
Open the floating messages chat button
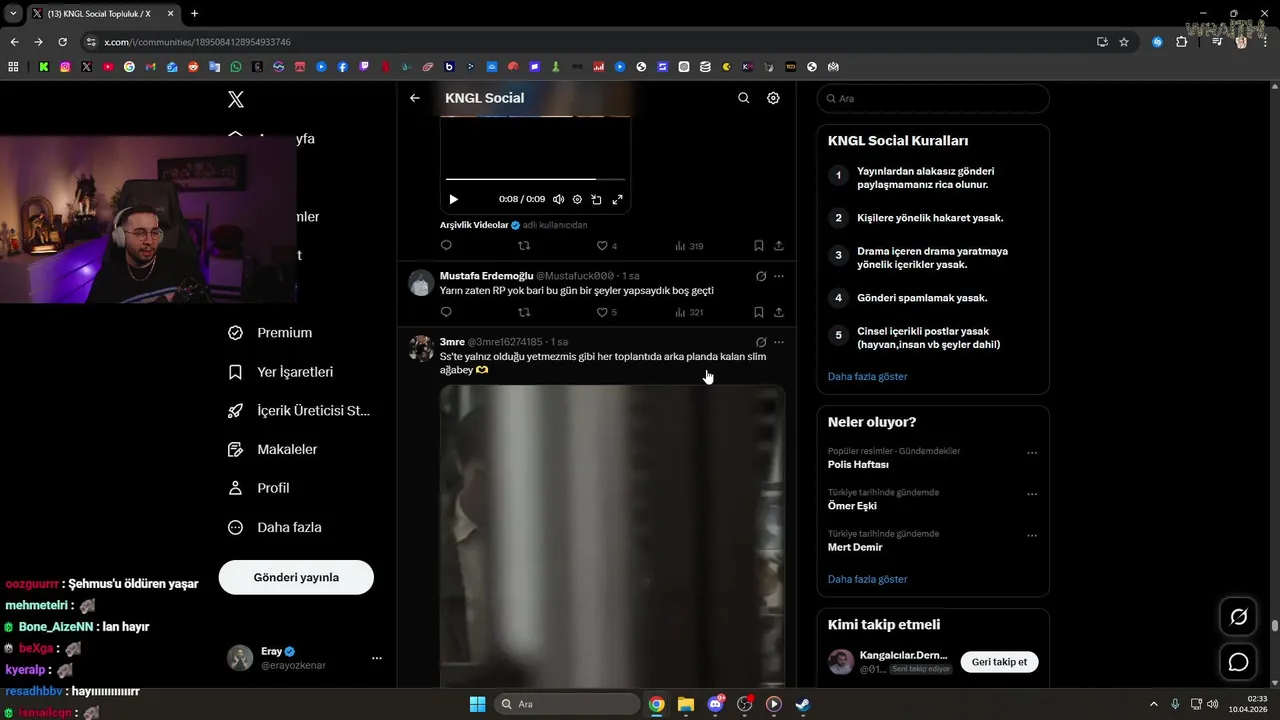pos(1238,662)
